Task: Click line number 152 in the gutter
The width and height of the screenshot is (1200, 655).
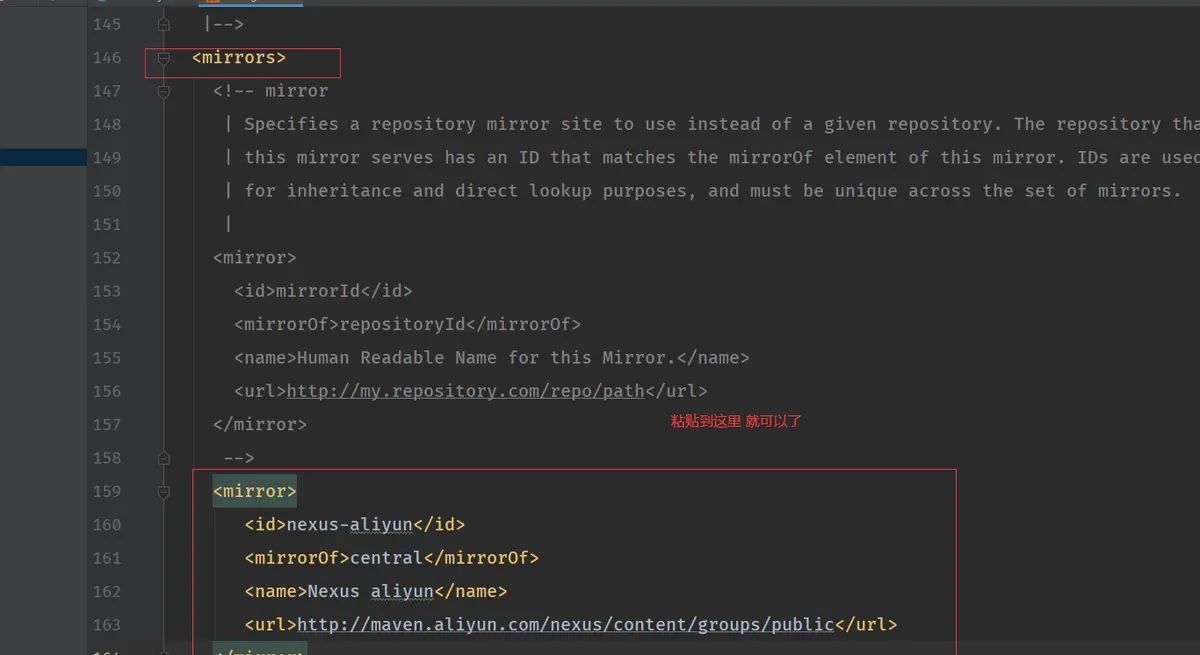Action: point(107,258)
